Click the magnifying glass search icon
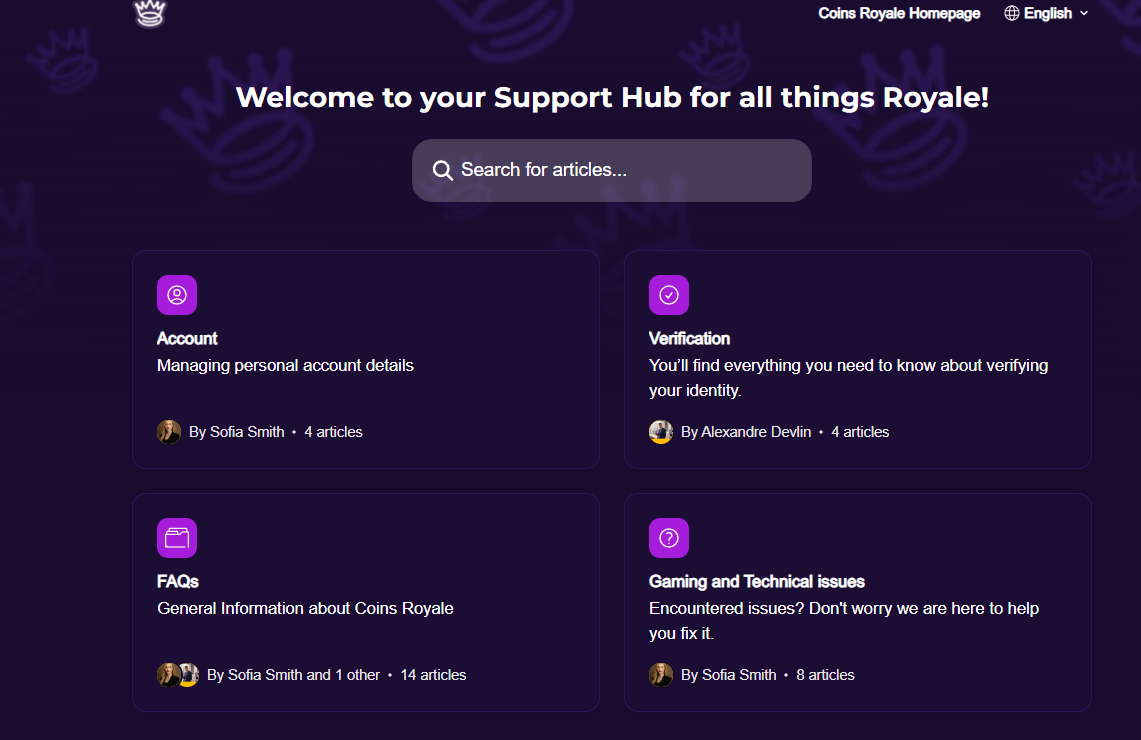Screen dimensions: 1141x740 coord(442,170)
